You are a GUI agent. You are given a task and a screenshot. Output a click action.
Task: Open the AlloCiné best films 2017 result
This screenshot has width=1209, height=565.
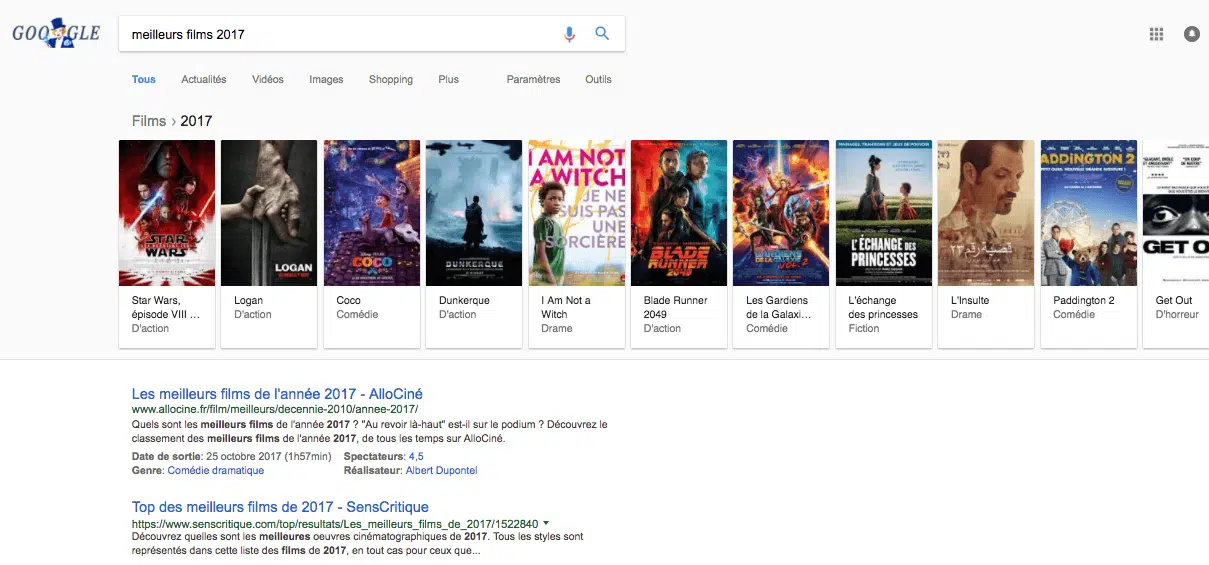[277, 394]
